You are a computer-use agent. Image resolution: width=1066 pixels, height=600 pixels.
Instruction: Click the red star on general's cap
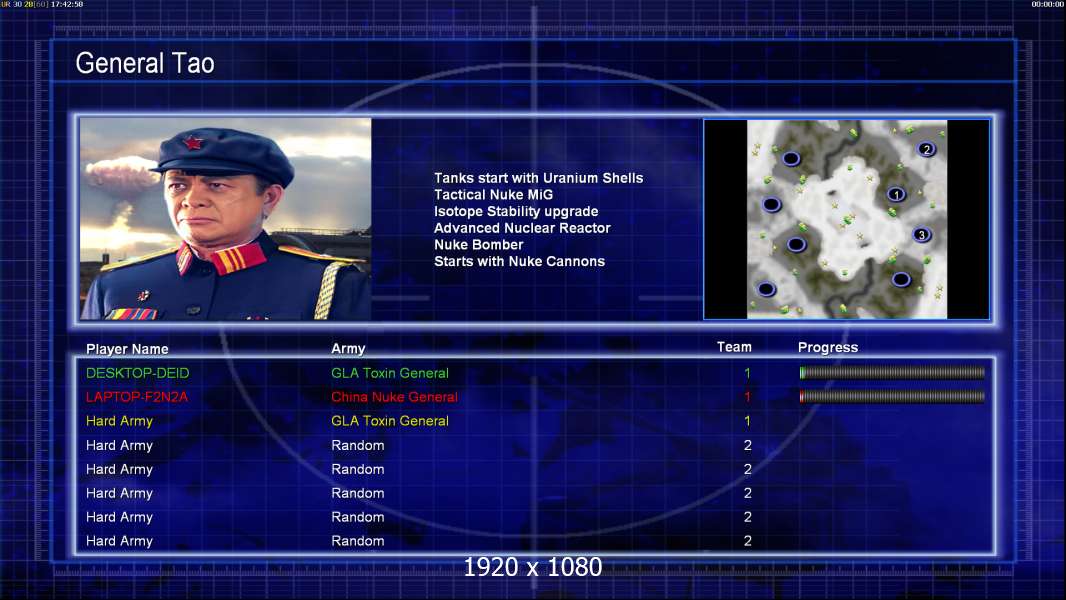[193, 143]
